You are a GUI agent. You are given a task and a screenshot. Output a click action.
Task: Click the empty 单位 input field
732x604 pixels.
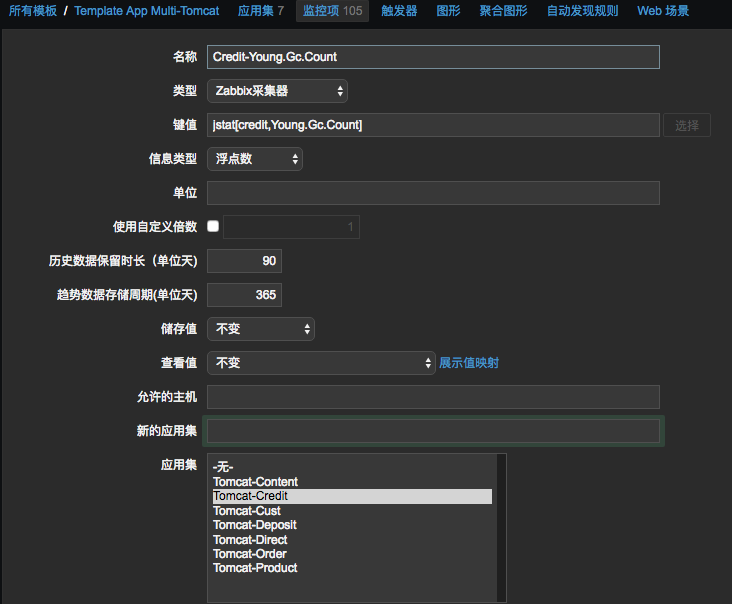point(433,193)
